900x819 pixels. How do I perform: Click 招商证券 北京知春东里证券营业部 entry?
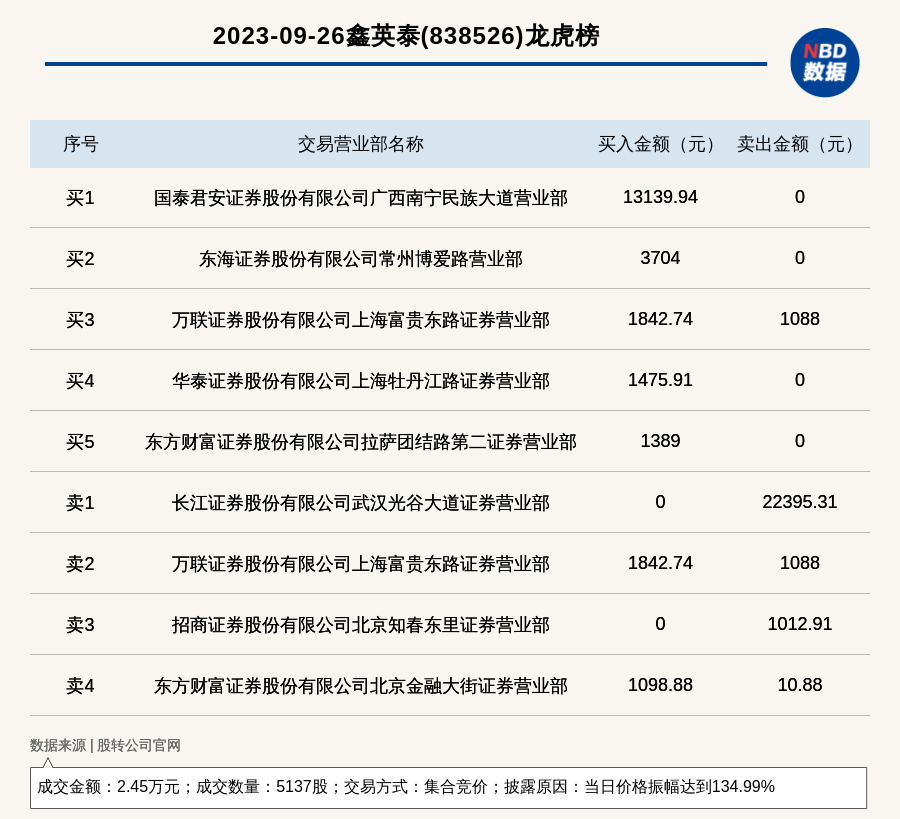click(360, 624)
